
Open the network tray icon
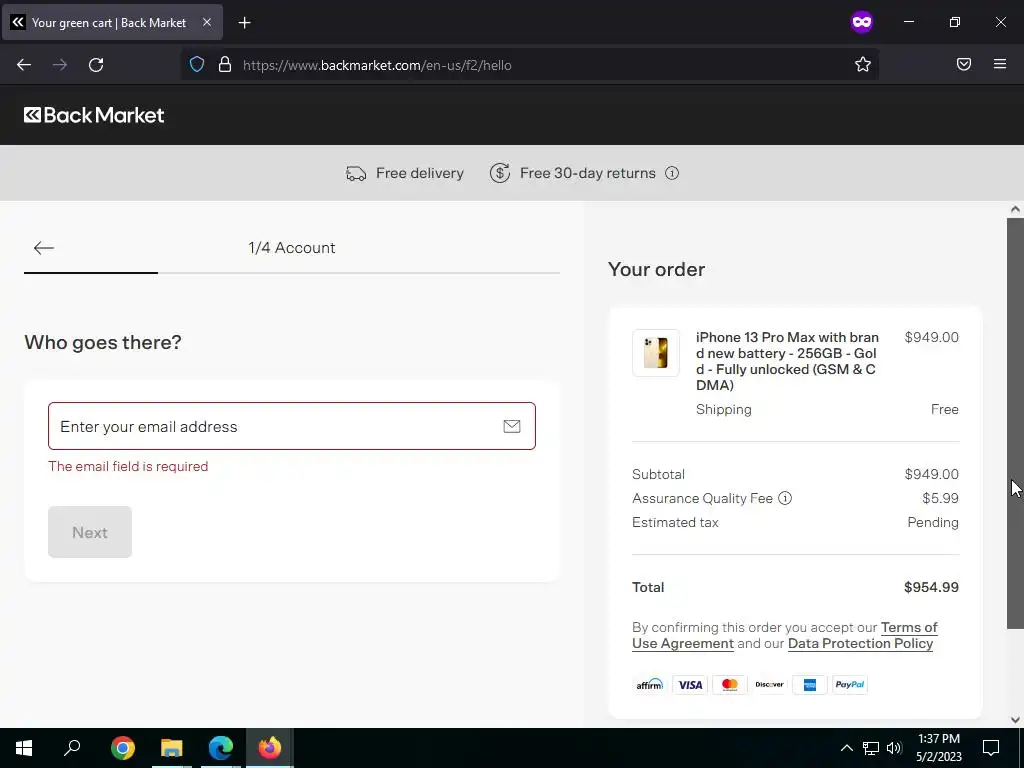pyautogui.click(x=871, y=748)
